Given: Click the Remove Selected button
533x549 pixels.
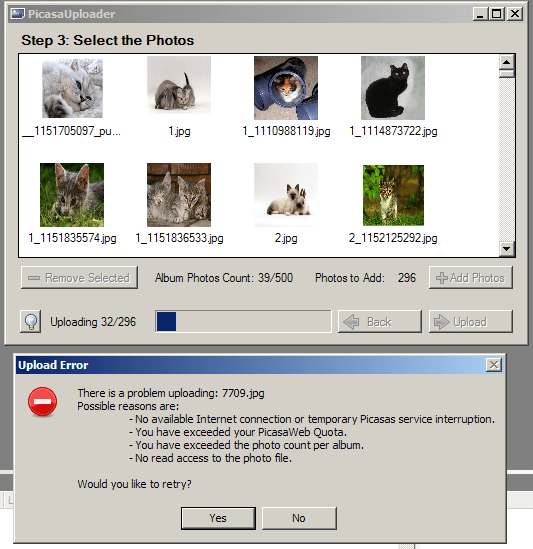Looking at the screenshot, I should 79,278.
